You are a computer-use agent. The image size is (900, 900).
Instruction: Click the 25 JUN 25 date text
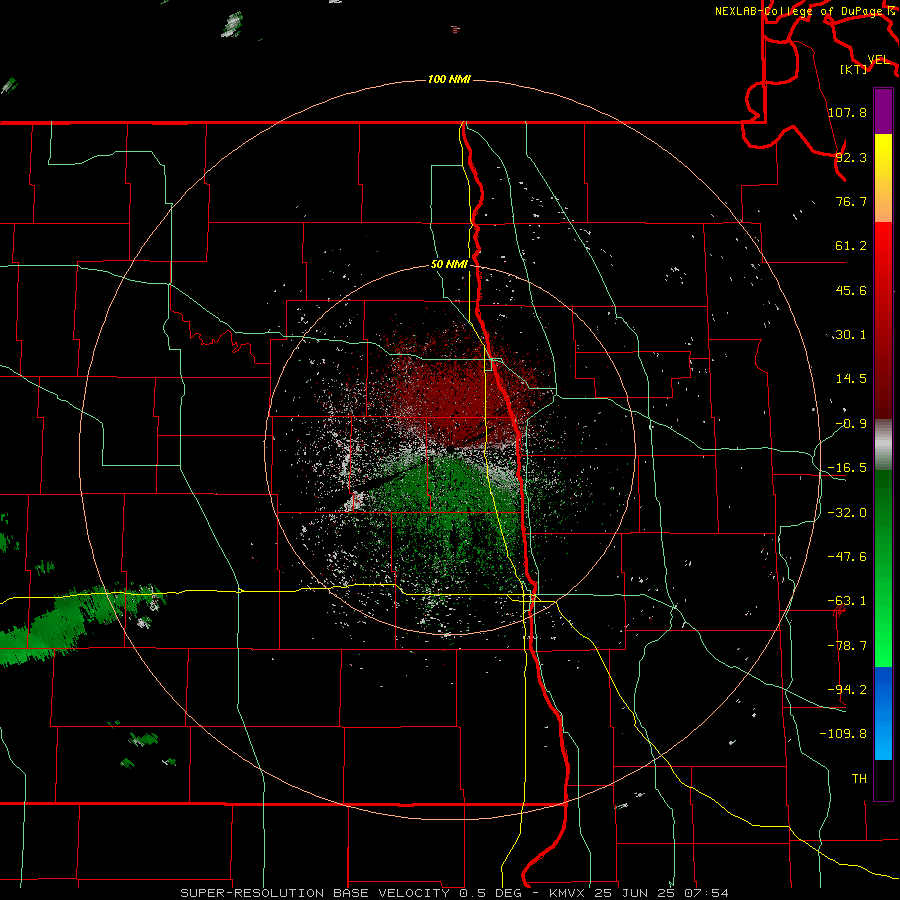click(x=636, y=893)
